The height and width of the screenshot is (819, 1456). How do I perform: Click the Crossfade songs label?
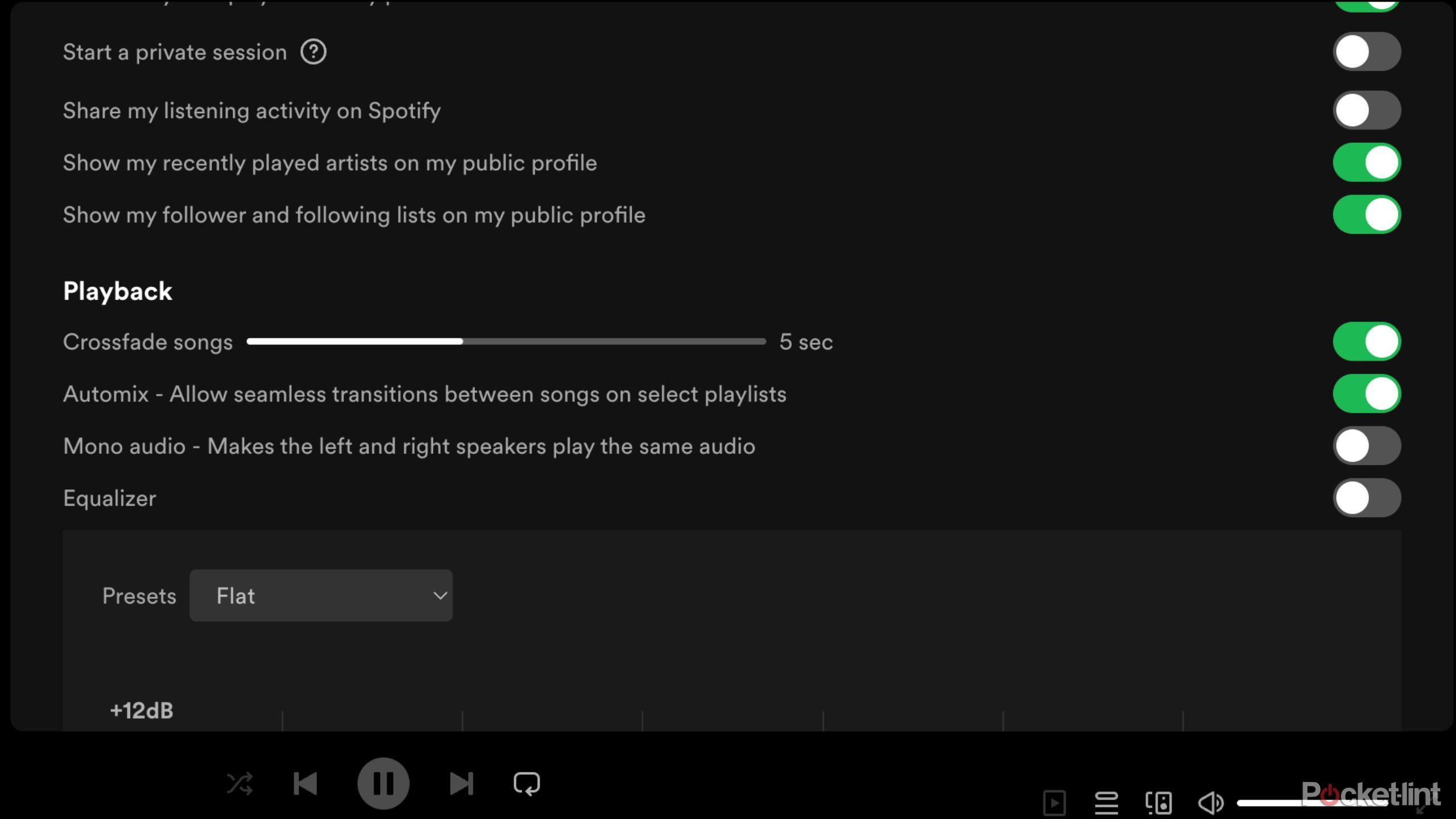(148, 342)
